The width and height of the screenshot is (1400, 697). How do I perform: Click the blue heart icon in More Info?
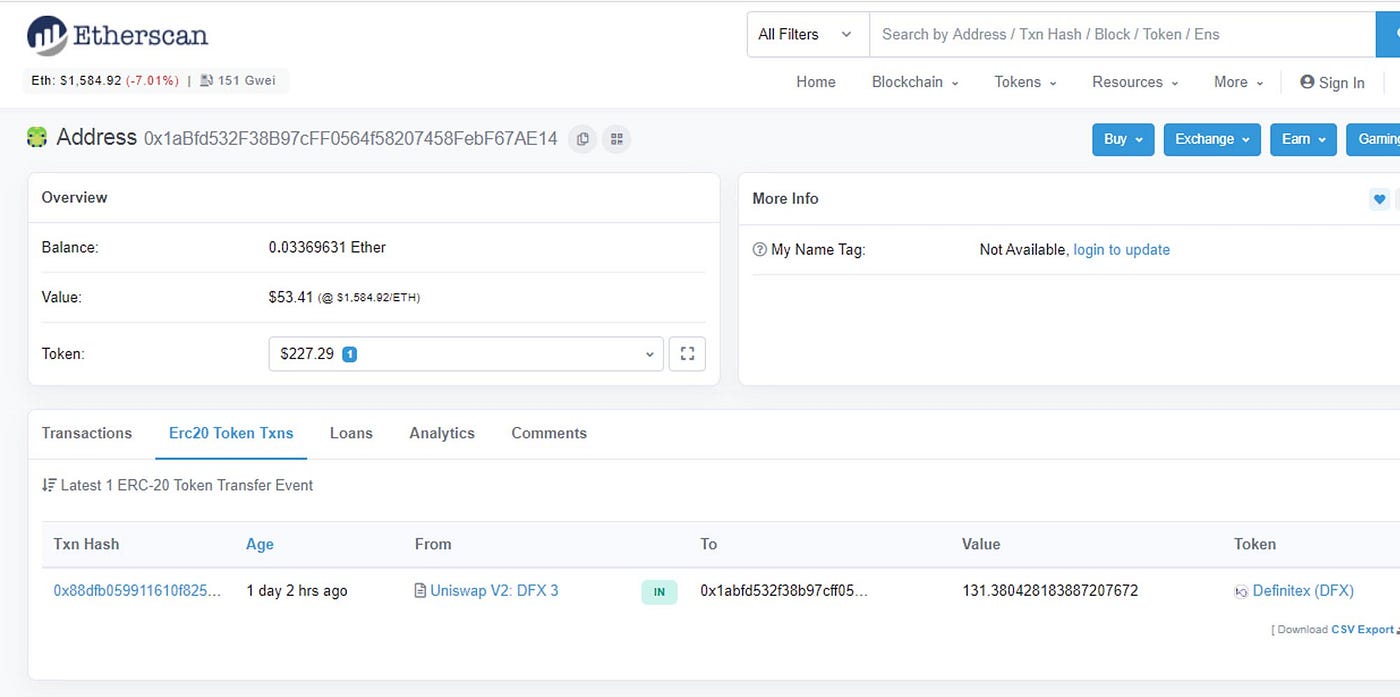[x=1379, y=199]
